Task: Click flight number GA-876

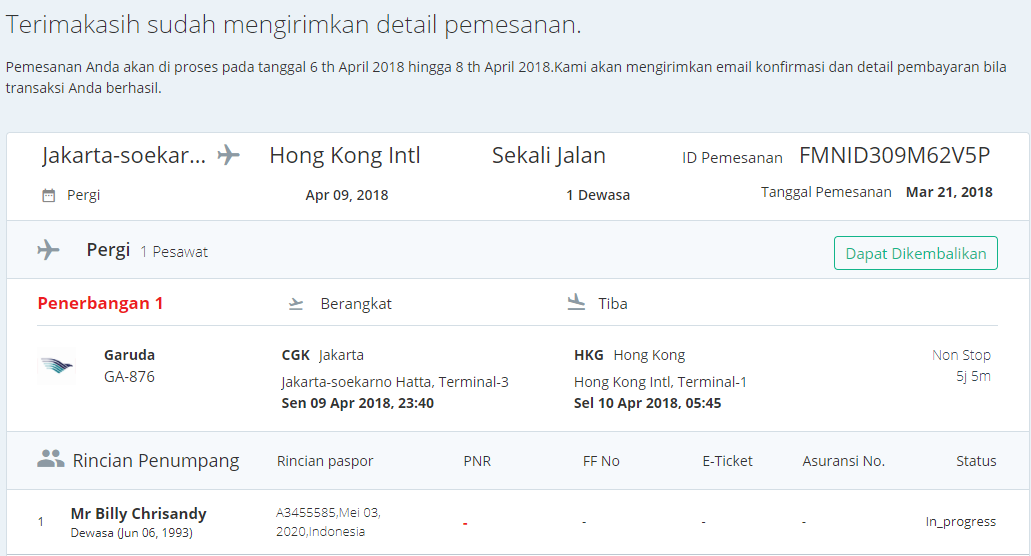Action: tap(129, 377)
